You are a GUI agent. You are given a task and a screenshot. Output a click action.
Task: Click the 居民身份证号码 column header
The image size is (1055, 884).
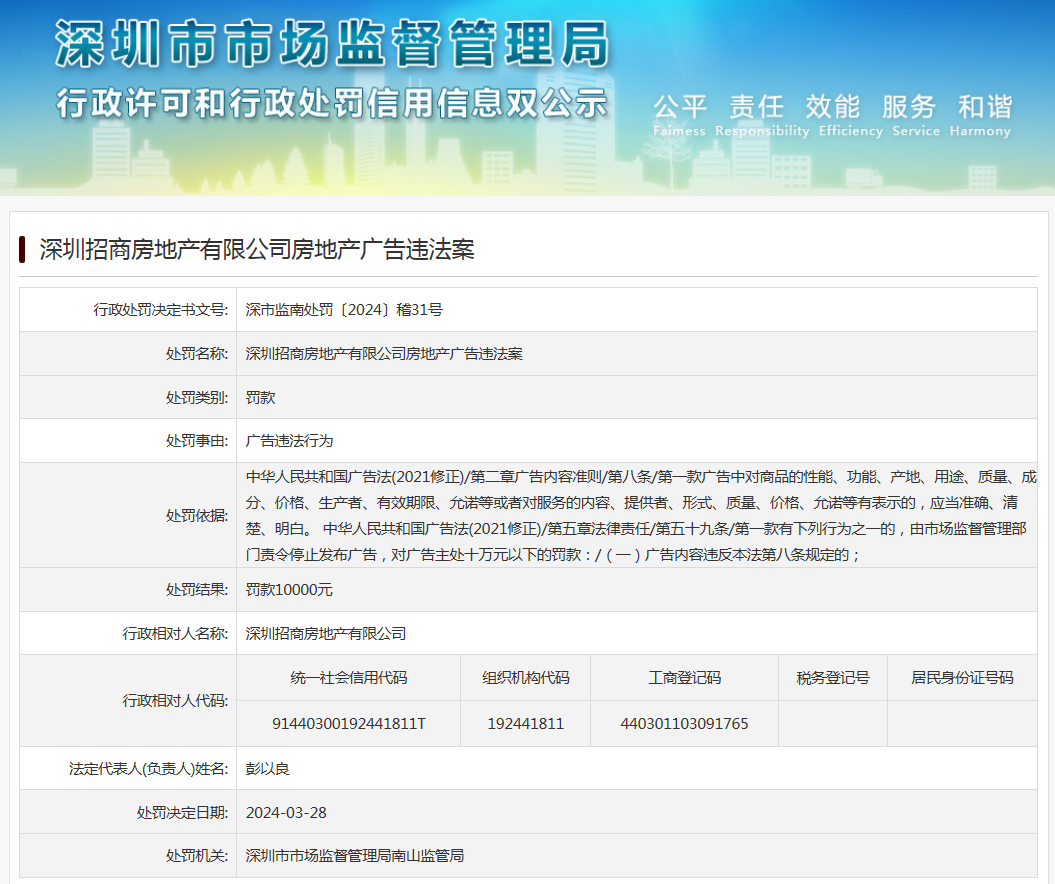(x=962, y=677)
